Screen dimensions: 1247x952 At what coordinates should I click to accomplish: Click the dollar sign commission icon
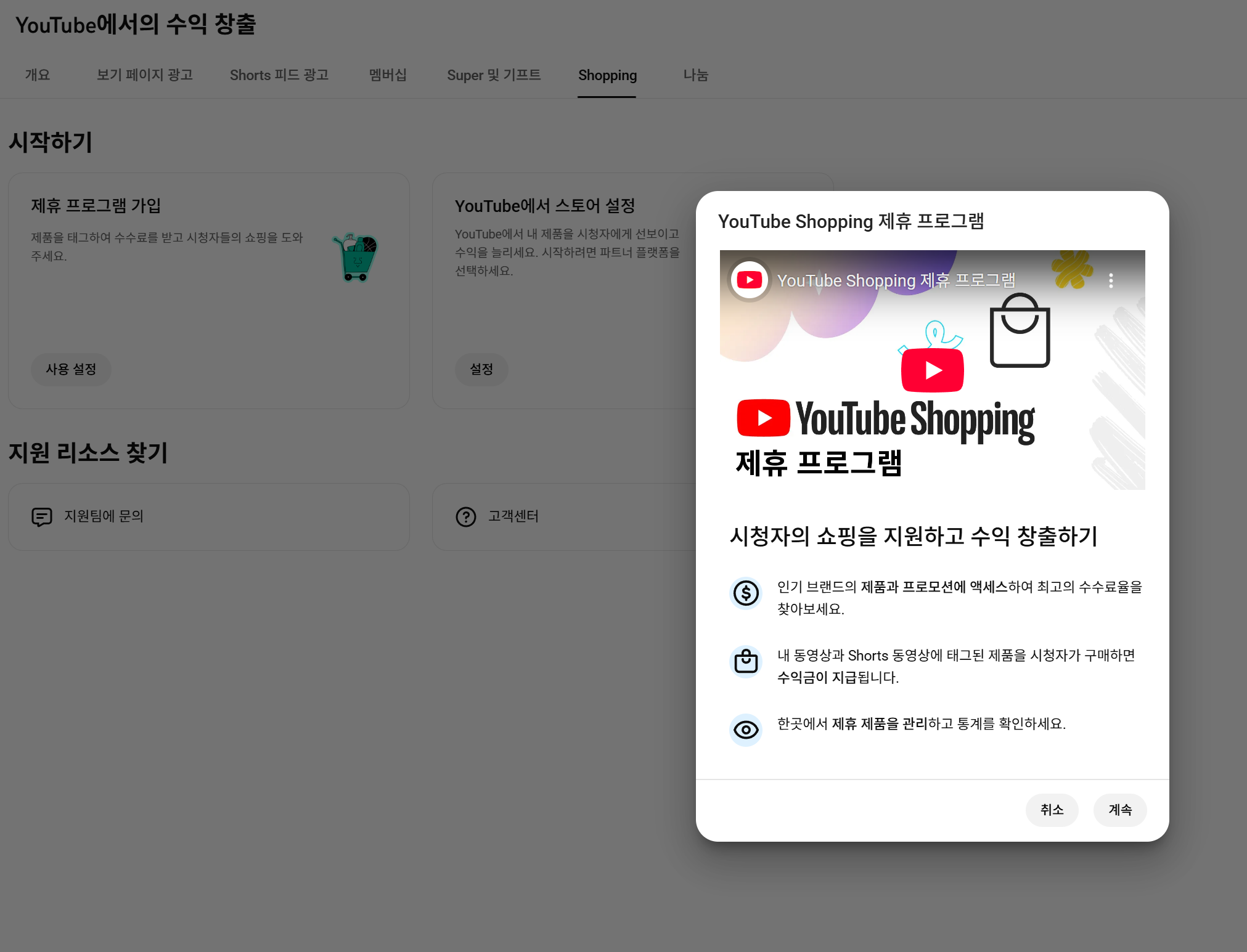click(746, 593)
